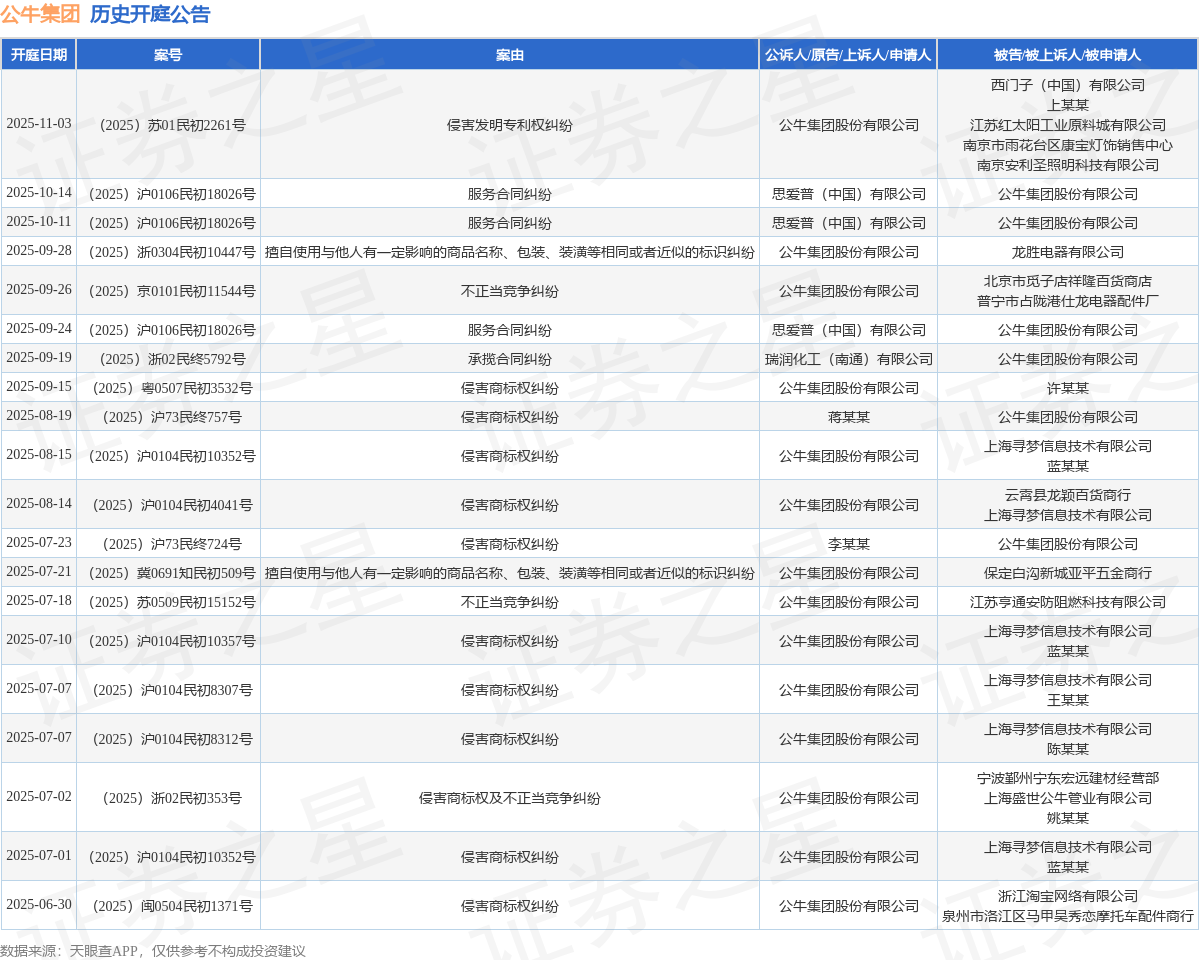This screenshot has height=960, width=1199.
Task: Click defendant 宁波鄞州宁东宏远建材经营部
Action: [x=1067, y=778]
